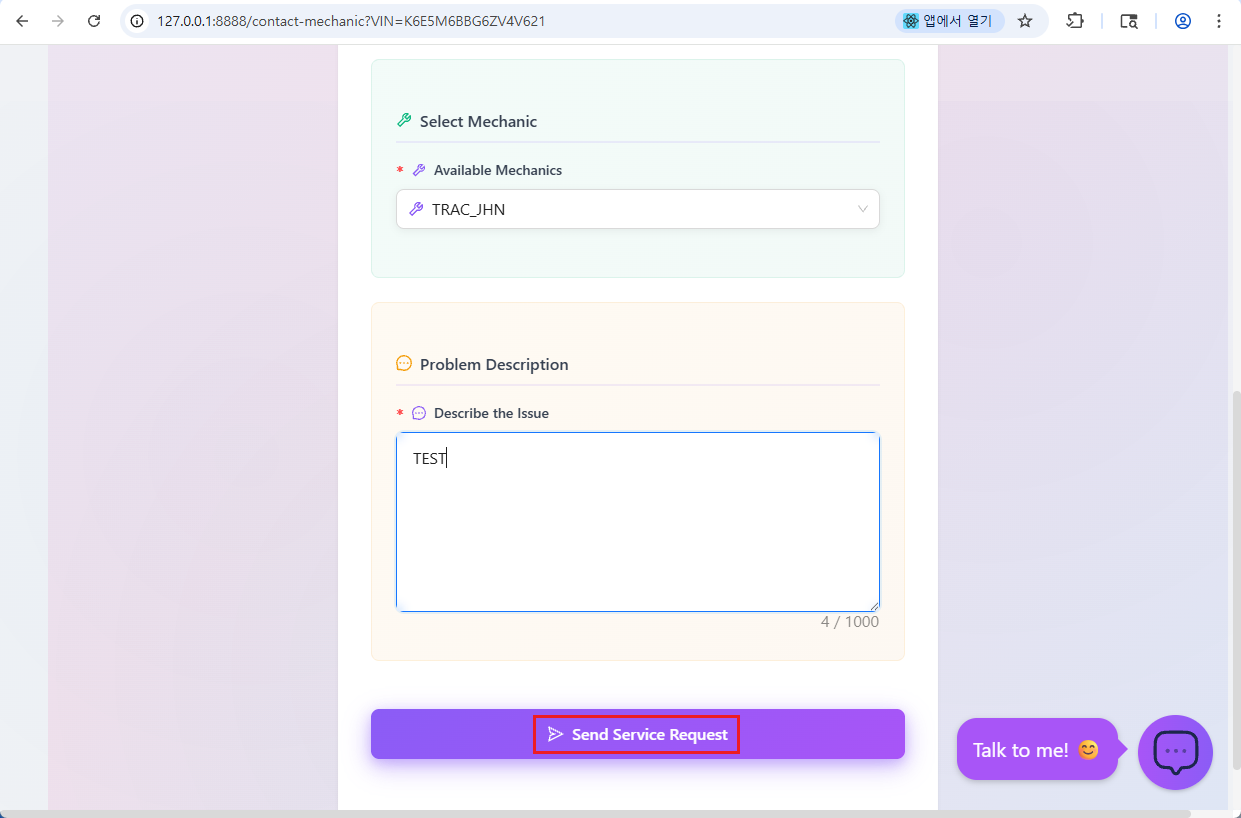The height and width of the screenshot is (818, 1241).
Task: Click the "Problem Description" heading
Action: (494, 364)
